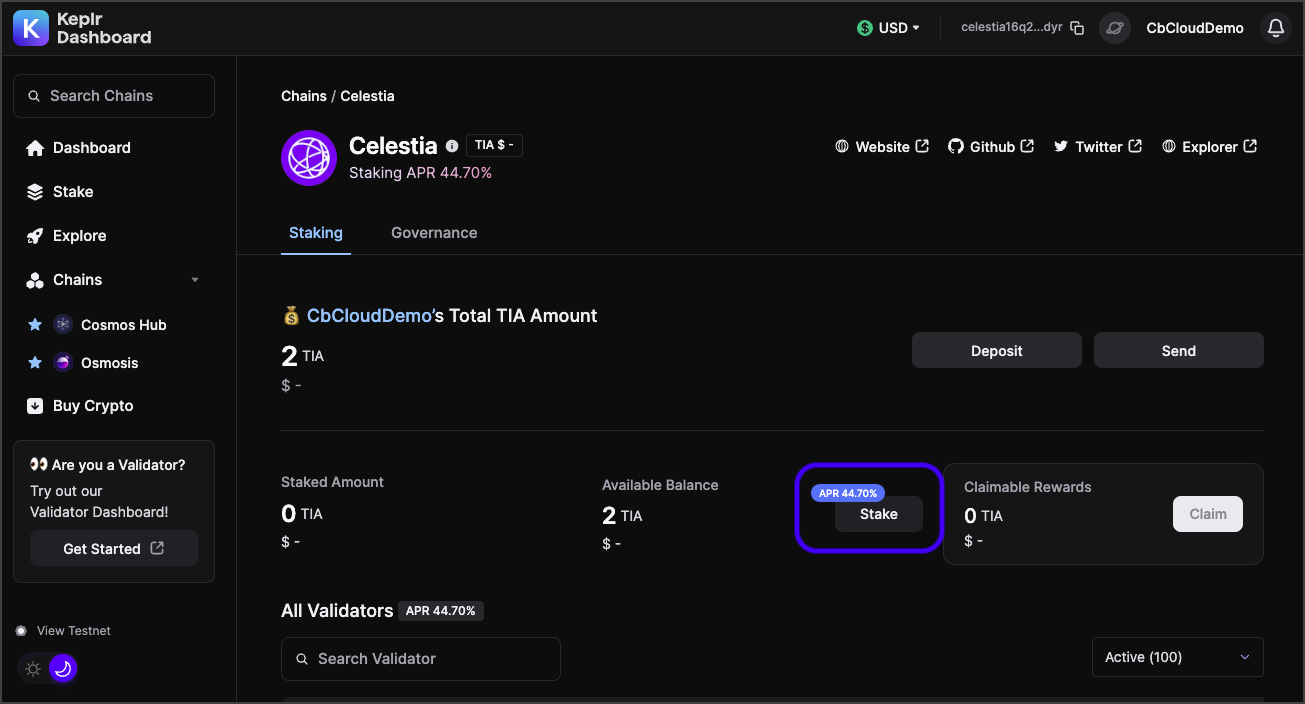Screen dimensions: 1305x704
Task: Click the globe icon beside Explorer
Action: pyautogui.click(x=1169, y=147)
